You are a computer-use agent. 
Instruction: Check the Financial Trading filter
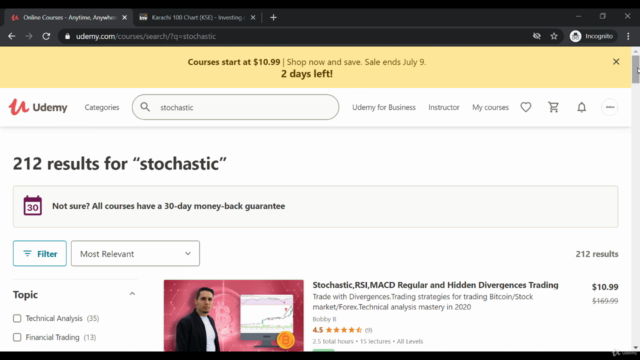[17, 337]
